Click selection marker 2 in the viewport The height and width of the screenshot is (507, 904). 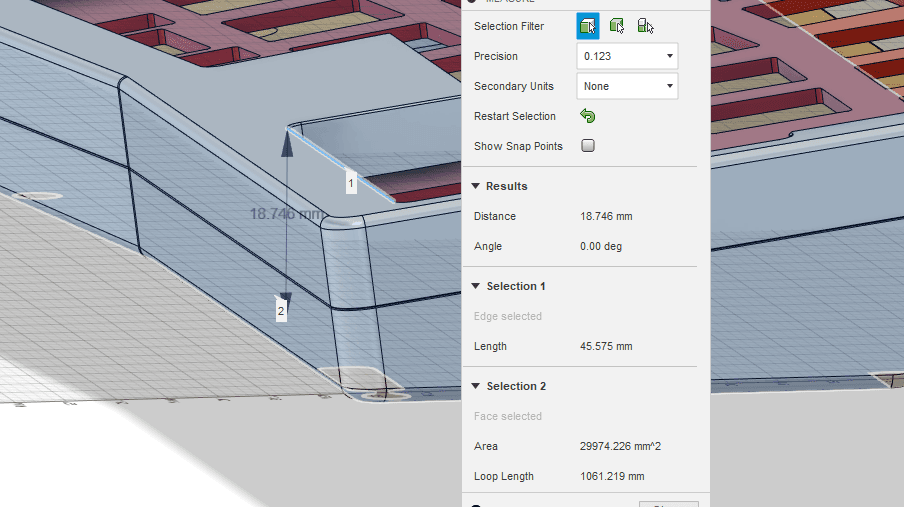[x=281, y=311]
